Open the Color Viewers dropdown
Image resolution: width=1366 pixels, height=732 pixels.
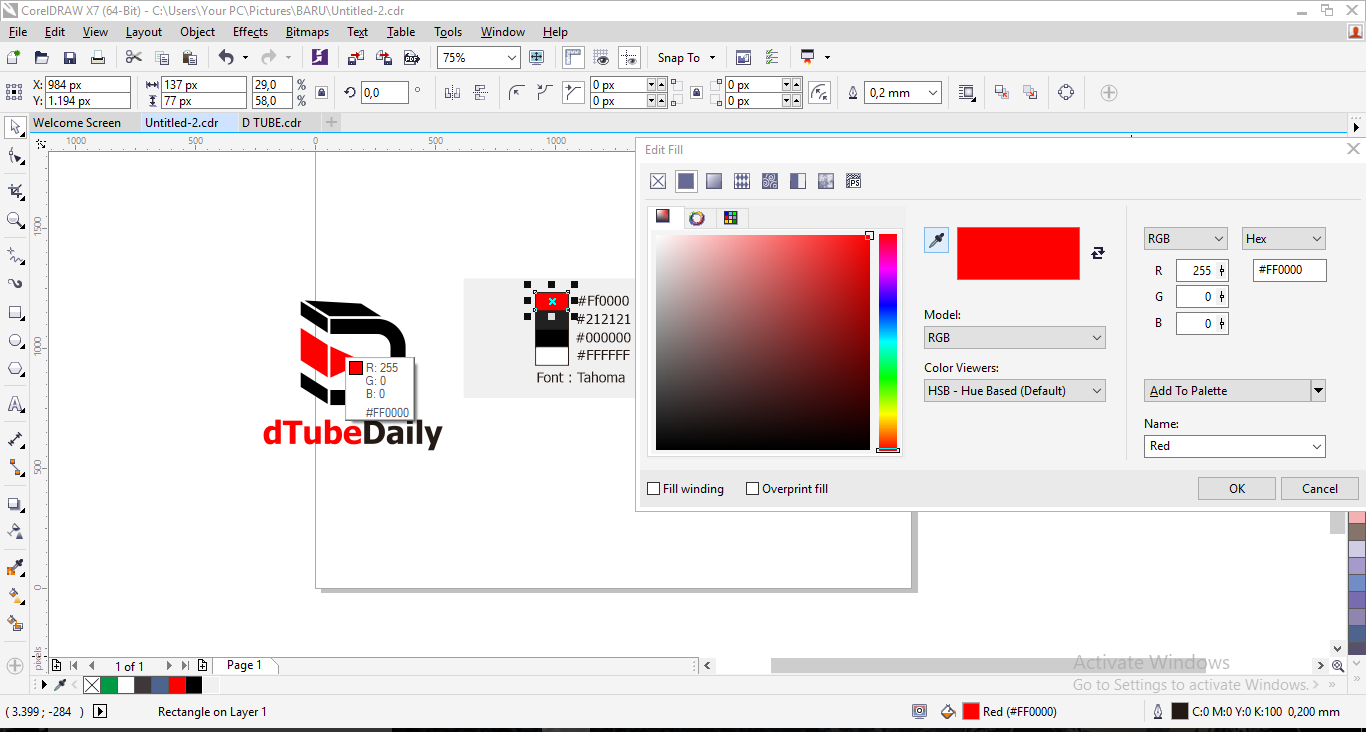click(1014, 391)
